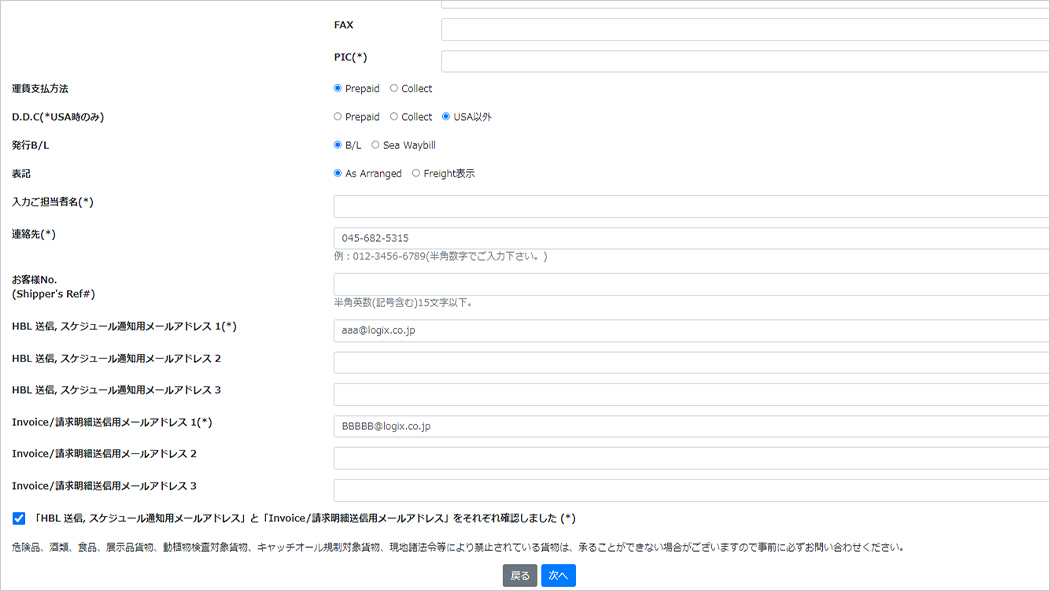Choose Collect under D.D.C option
The height and width of the screenshot is (591, 1050).
[394, 117]
